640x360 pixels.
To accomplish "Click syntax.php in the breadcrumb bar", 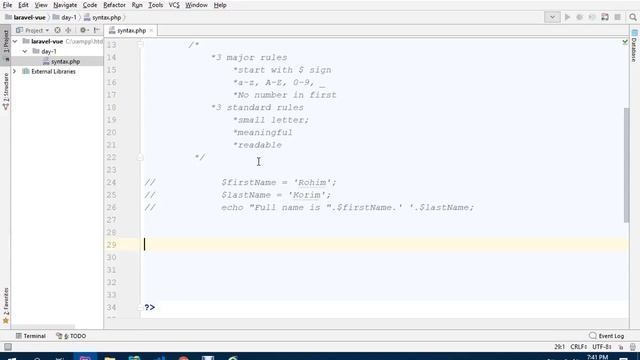I will 102,18.
